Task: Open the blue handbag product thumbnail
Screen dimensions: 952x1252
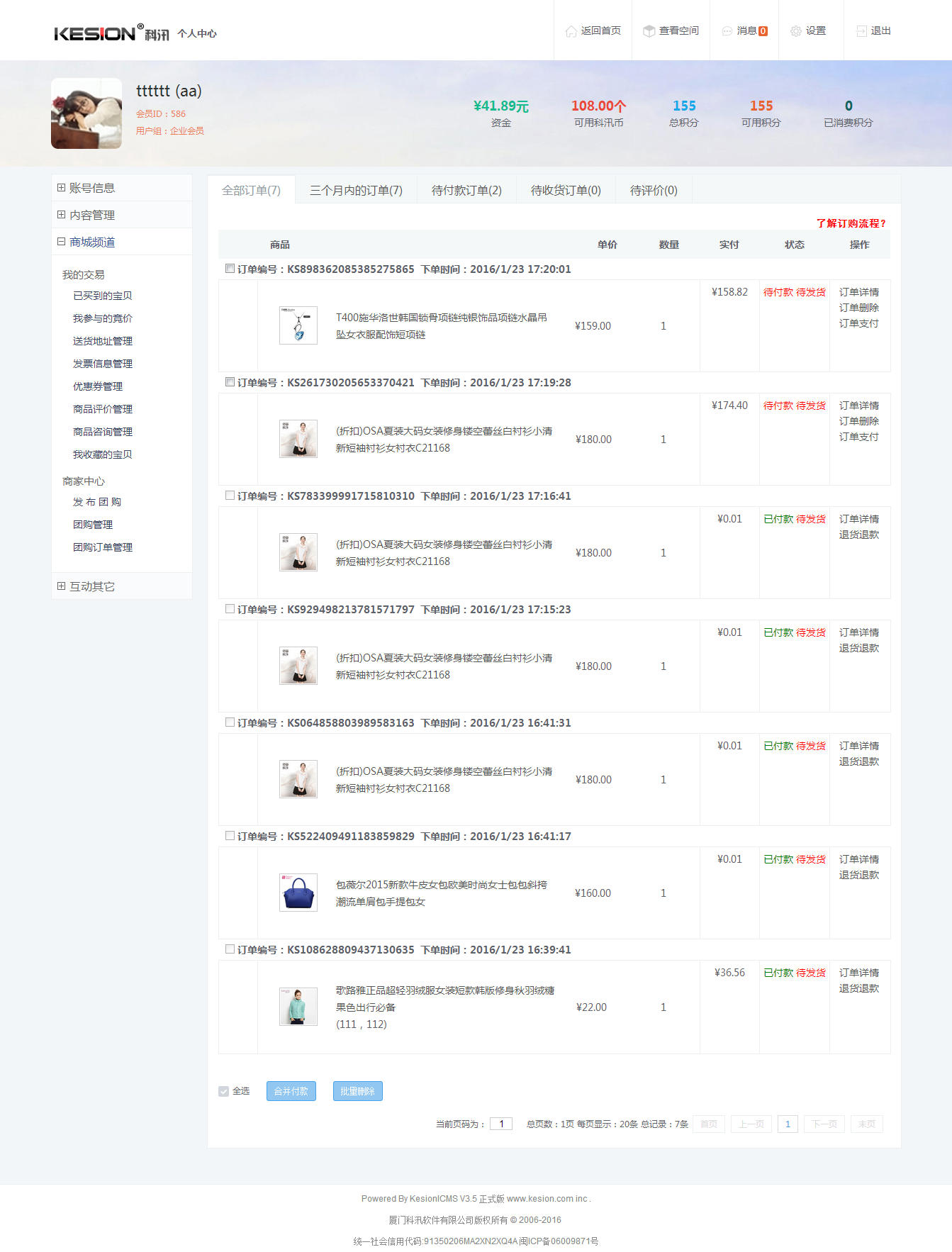Action: click(298, 893)
